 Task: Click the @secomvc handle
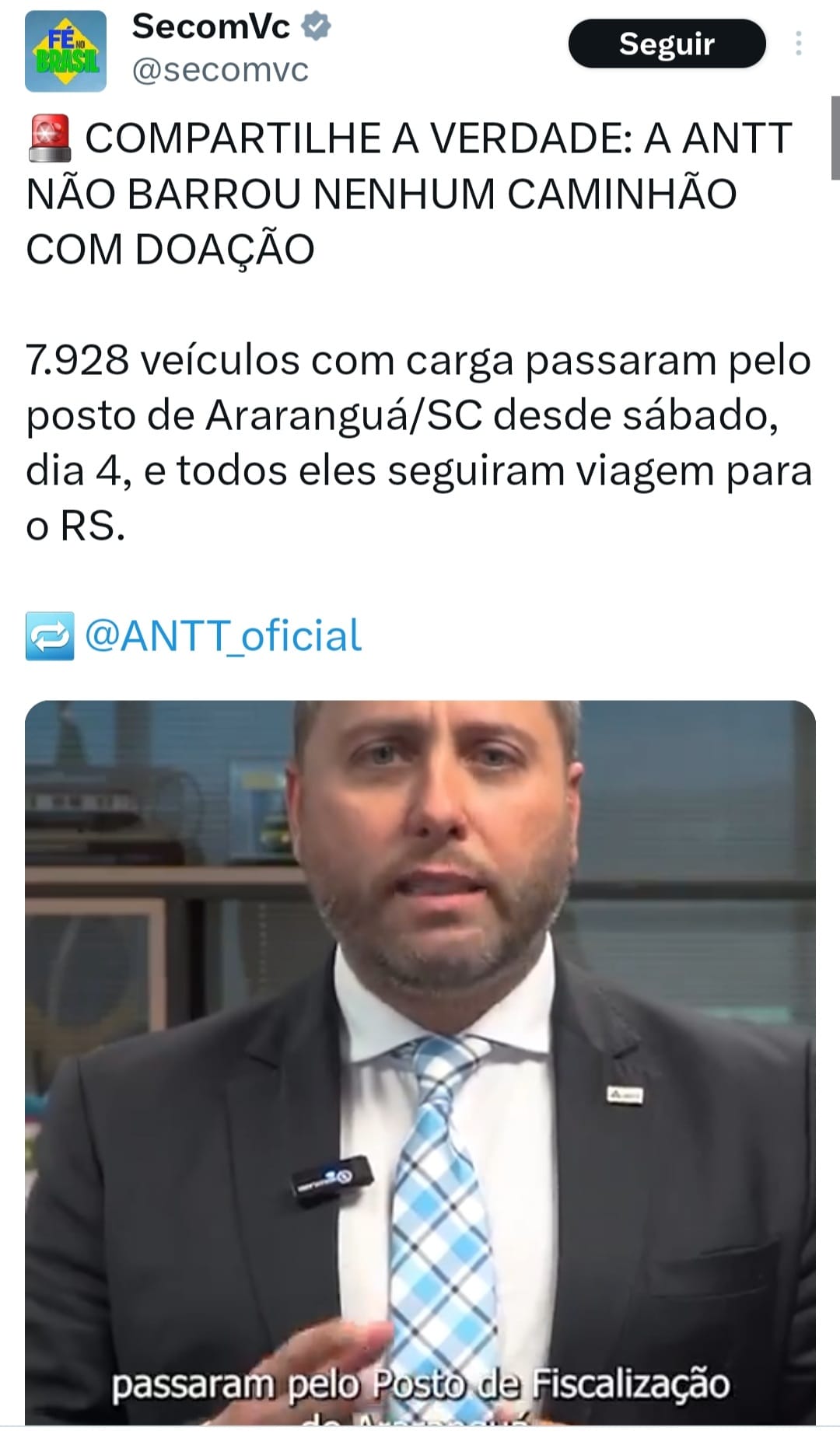pyautogui.click(x=220, y=70)
